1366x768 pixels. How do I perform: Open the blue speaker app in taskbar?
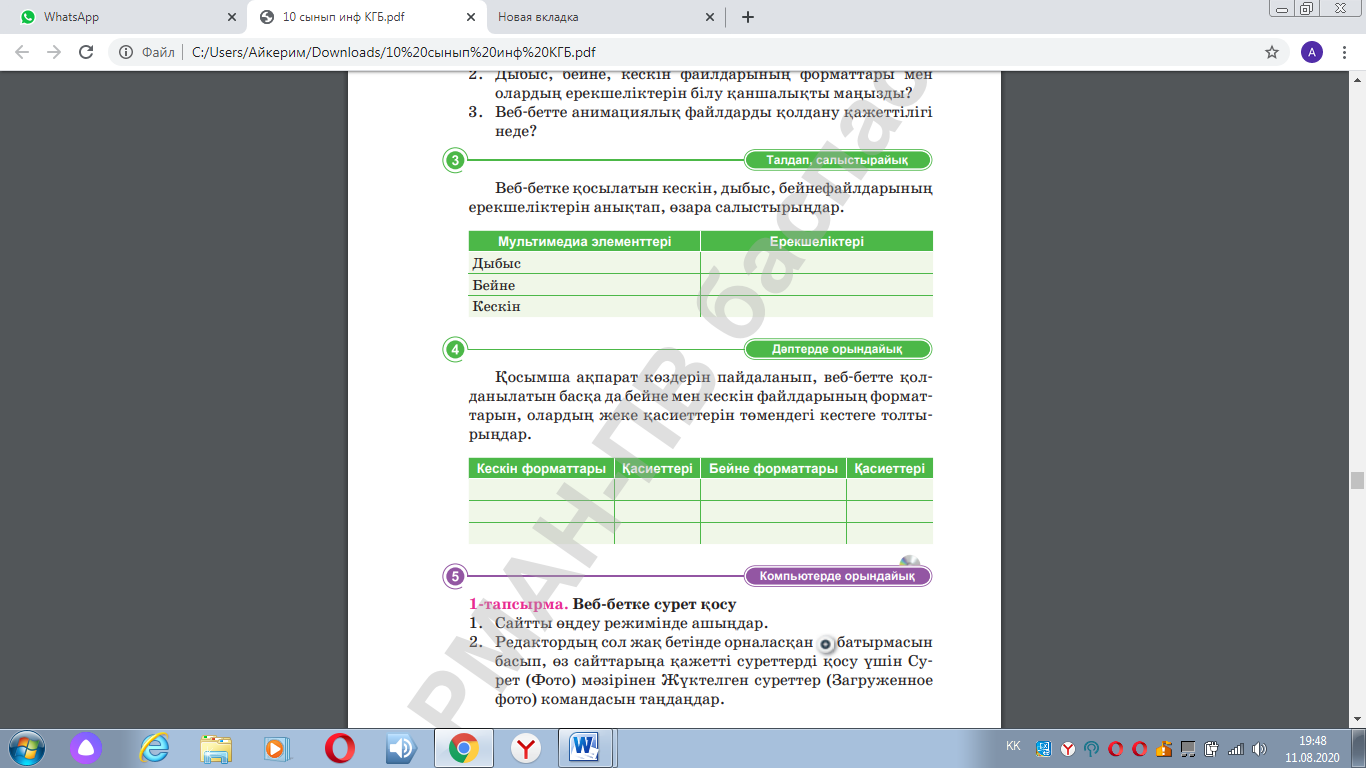pos(402,747)
